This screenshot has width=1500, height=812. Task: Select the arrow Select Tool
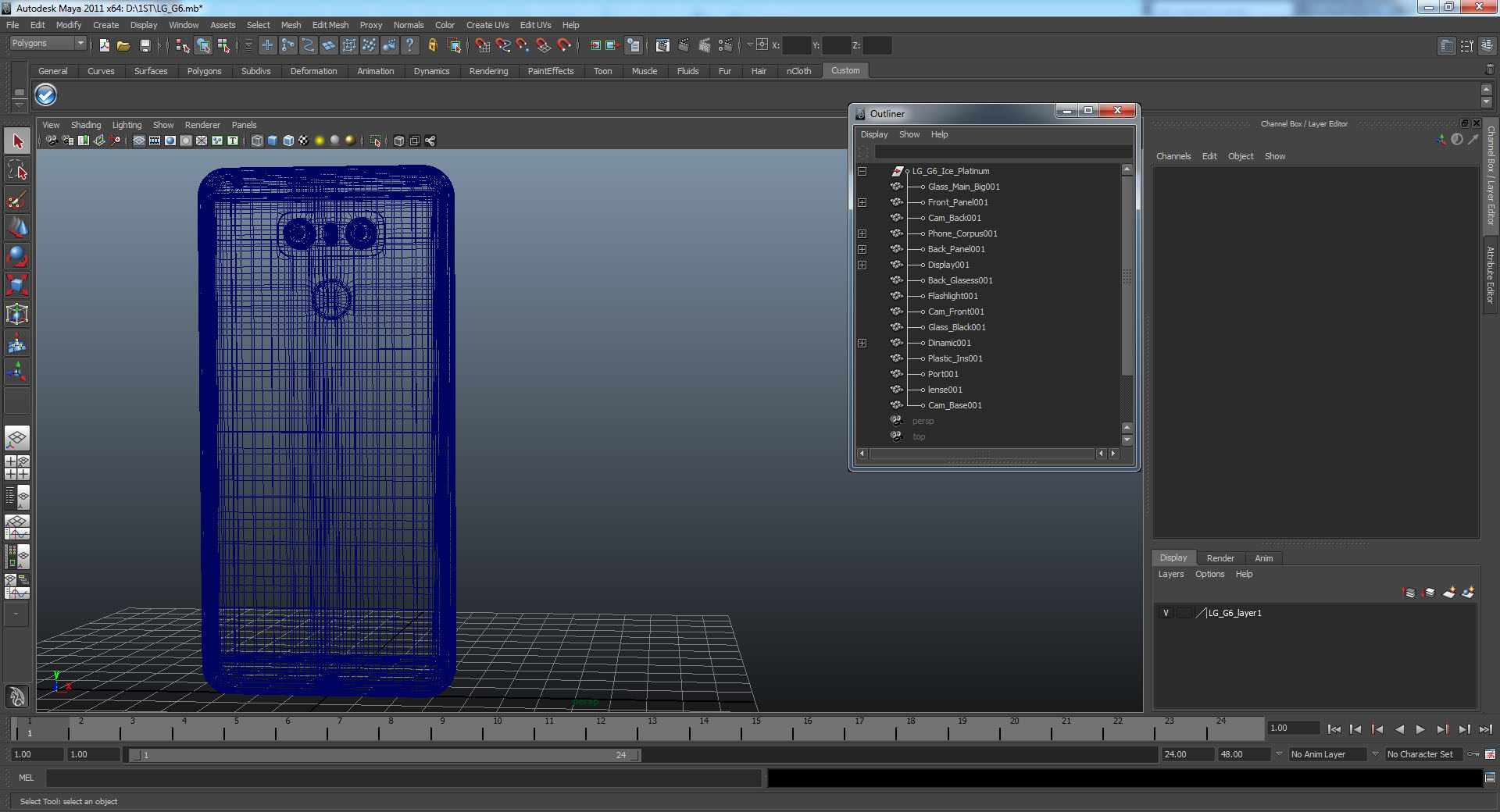(x=17, y=141)
